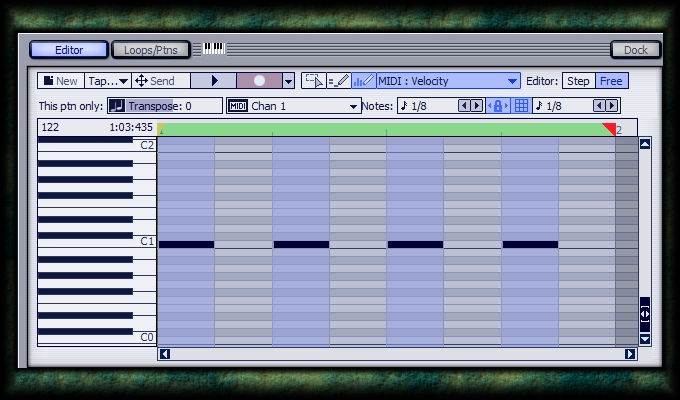Select the fourth C1 note in the grid
The image size is (680, 400).
click(x=530, y=245)
